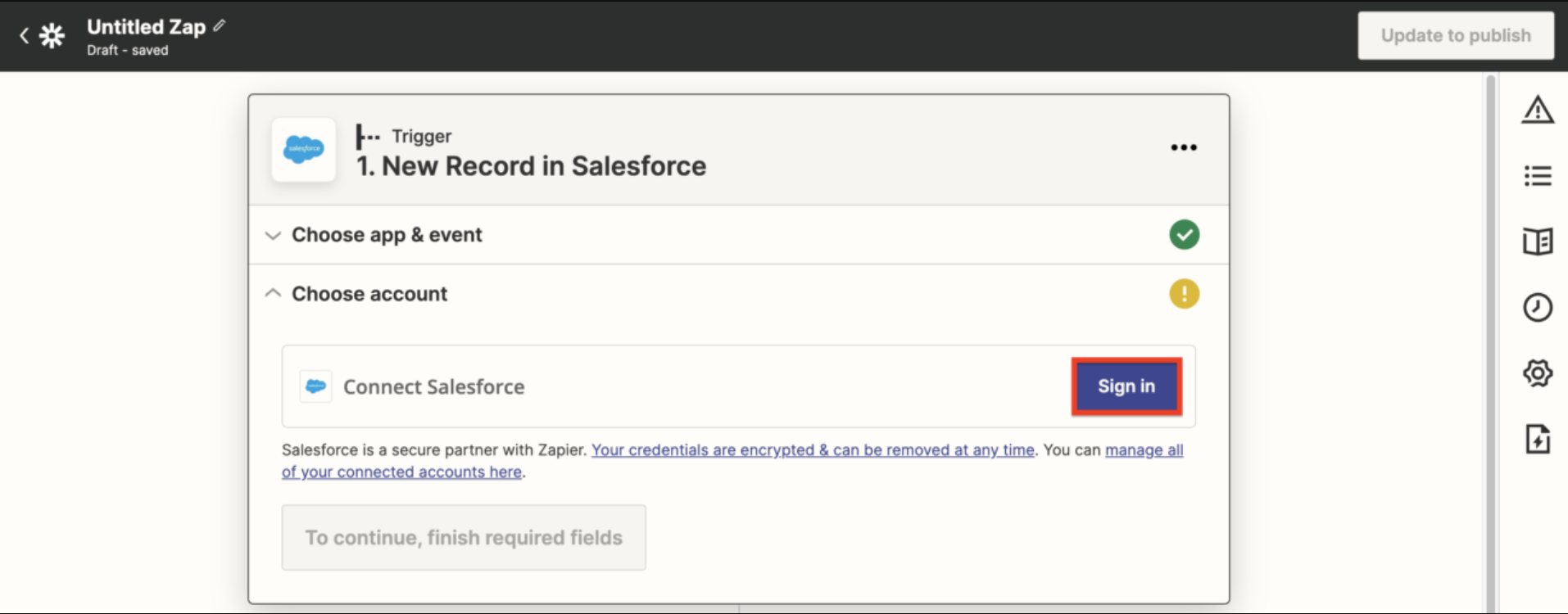The image size is (1568, 614).
Task: Click To continue, finish required fields button
Action: (x=464, y=538)
